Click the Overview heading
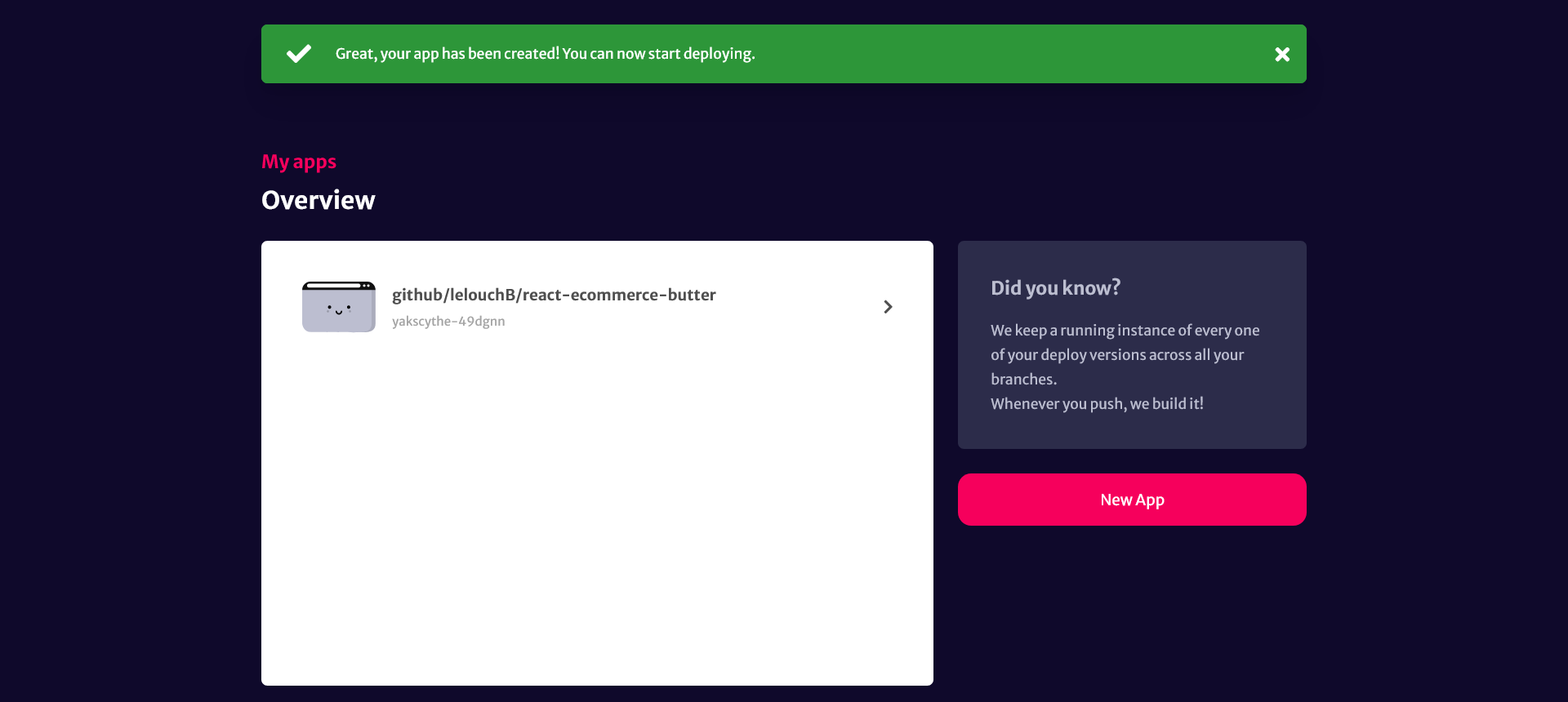 [318, 200]
